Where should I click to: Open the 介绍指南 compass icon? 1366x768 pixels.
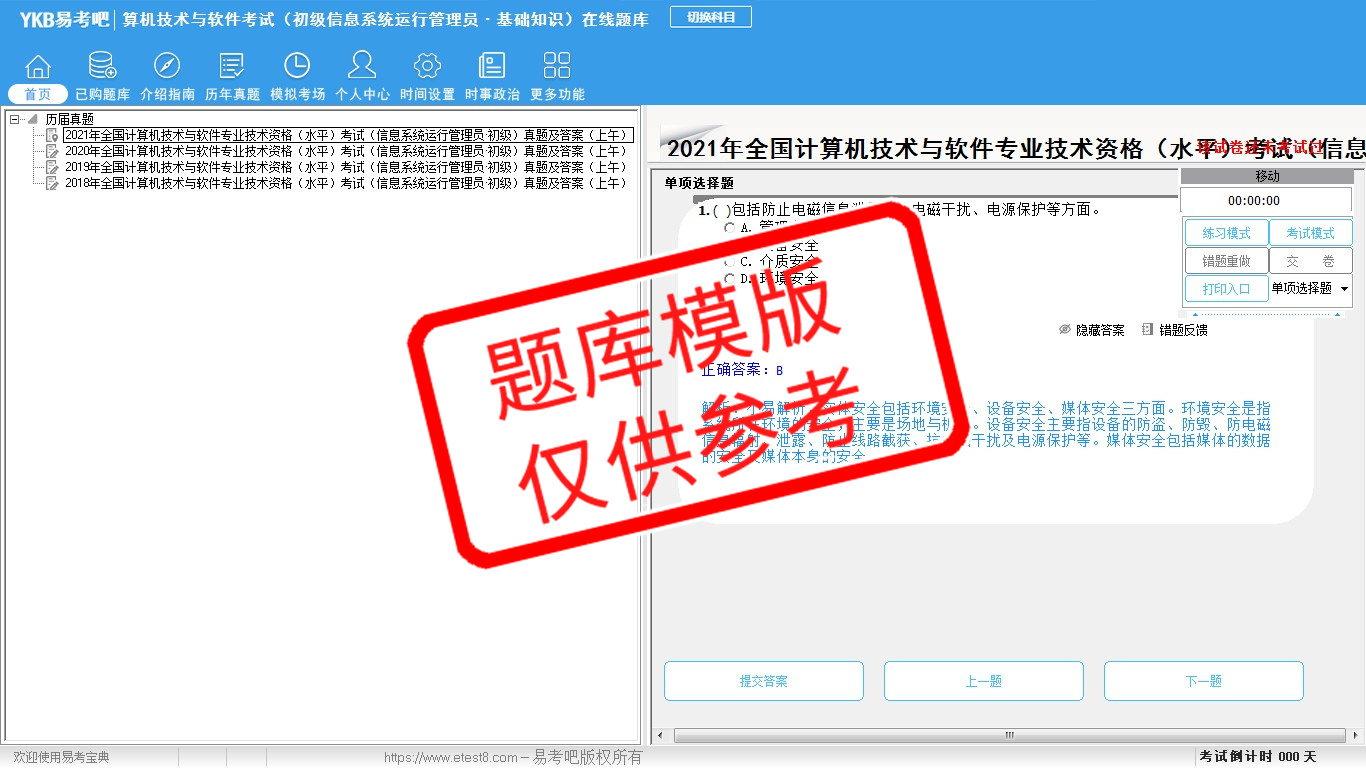coord(167,67)
